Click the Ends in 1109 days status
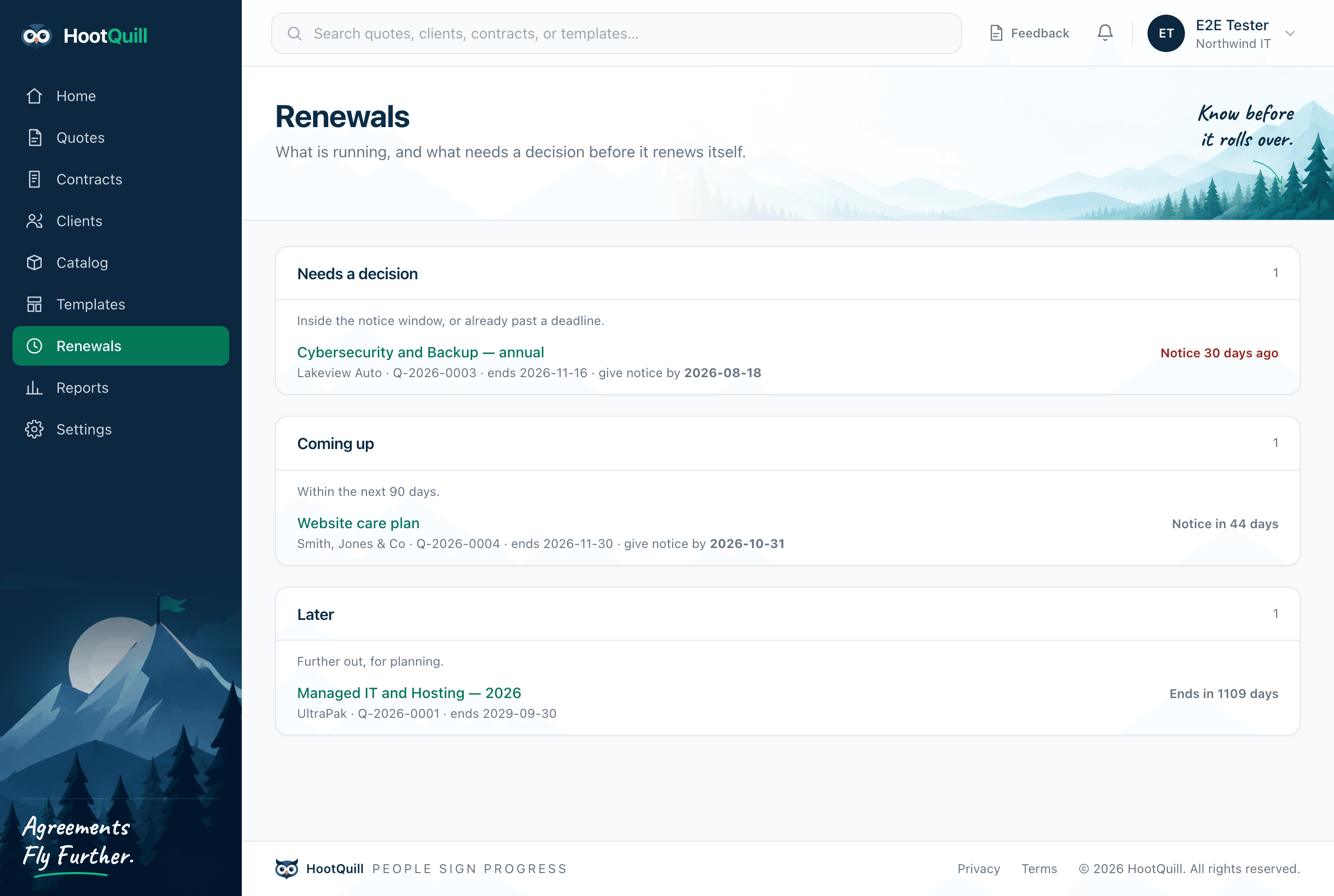 tap(1224, 694)
